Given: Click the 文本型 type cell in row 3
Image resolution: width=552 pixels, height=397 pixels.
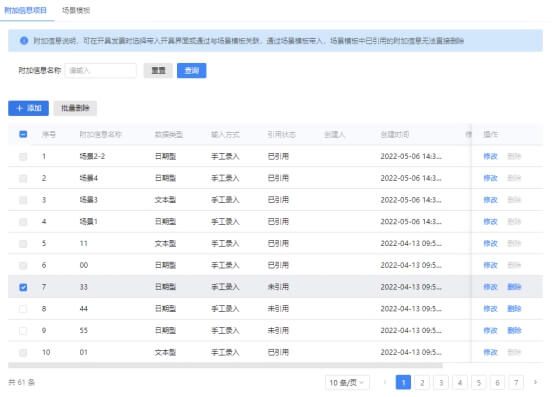Looking at the screenshot, I should point(165,200).
